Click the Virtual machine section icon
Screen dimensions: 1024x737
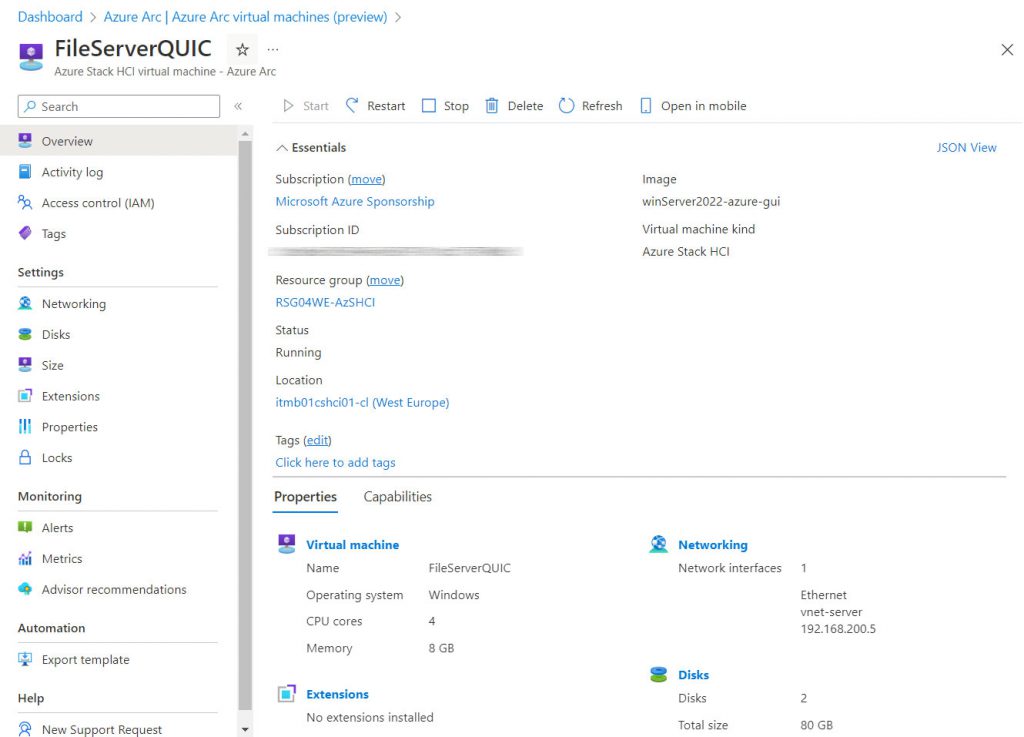pyautogui.click(x=286, y=544)
